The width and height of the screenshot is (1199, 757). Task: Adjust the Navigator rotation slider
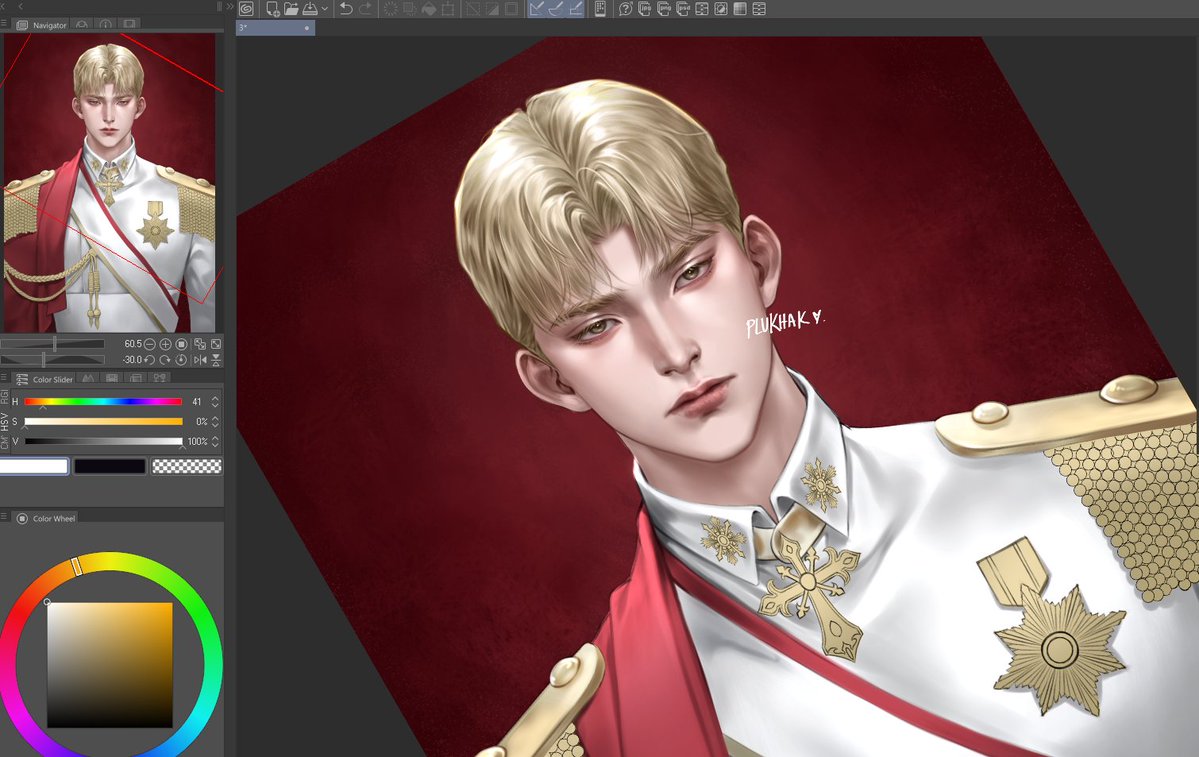(x=52, y=359)
